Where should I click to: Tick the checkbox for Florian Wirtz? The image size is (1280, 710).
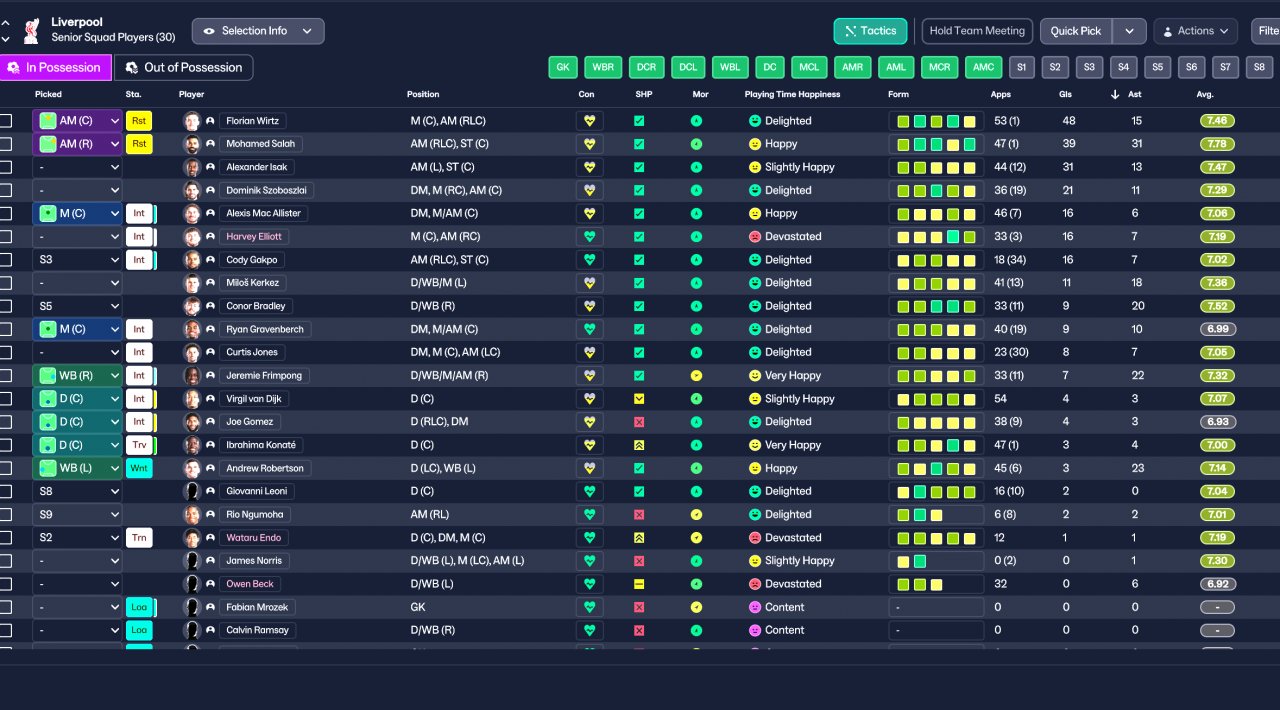point(6,121)
